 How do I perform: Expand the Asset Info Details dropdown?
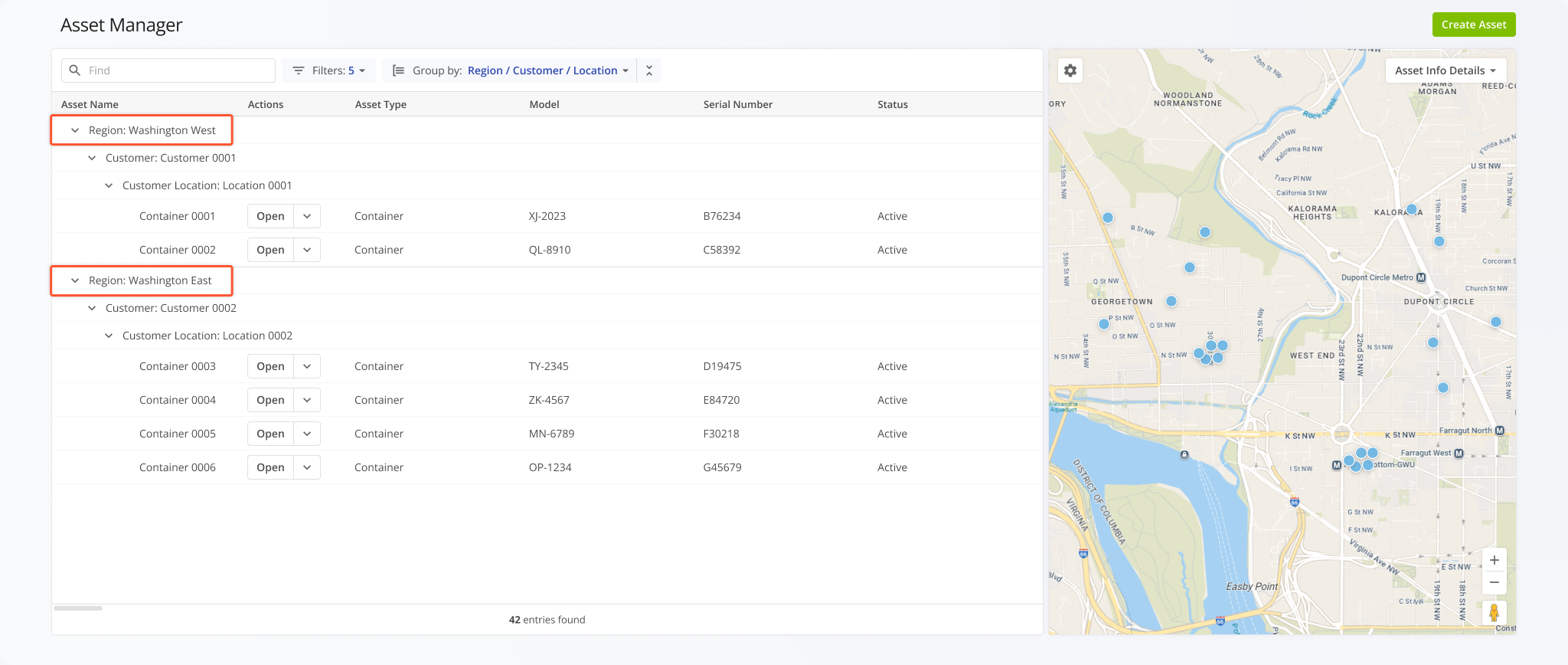[x=1445, y=70]
